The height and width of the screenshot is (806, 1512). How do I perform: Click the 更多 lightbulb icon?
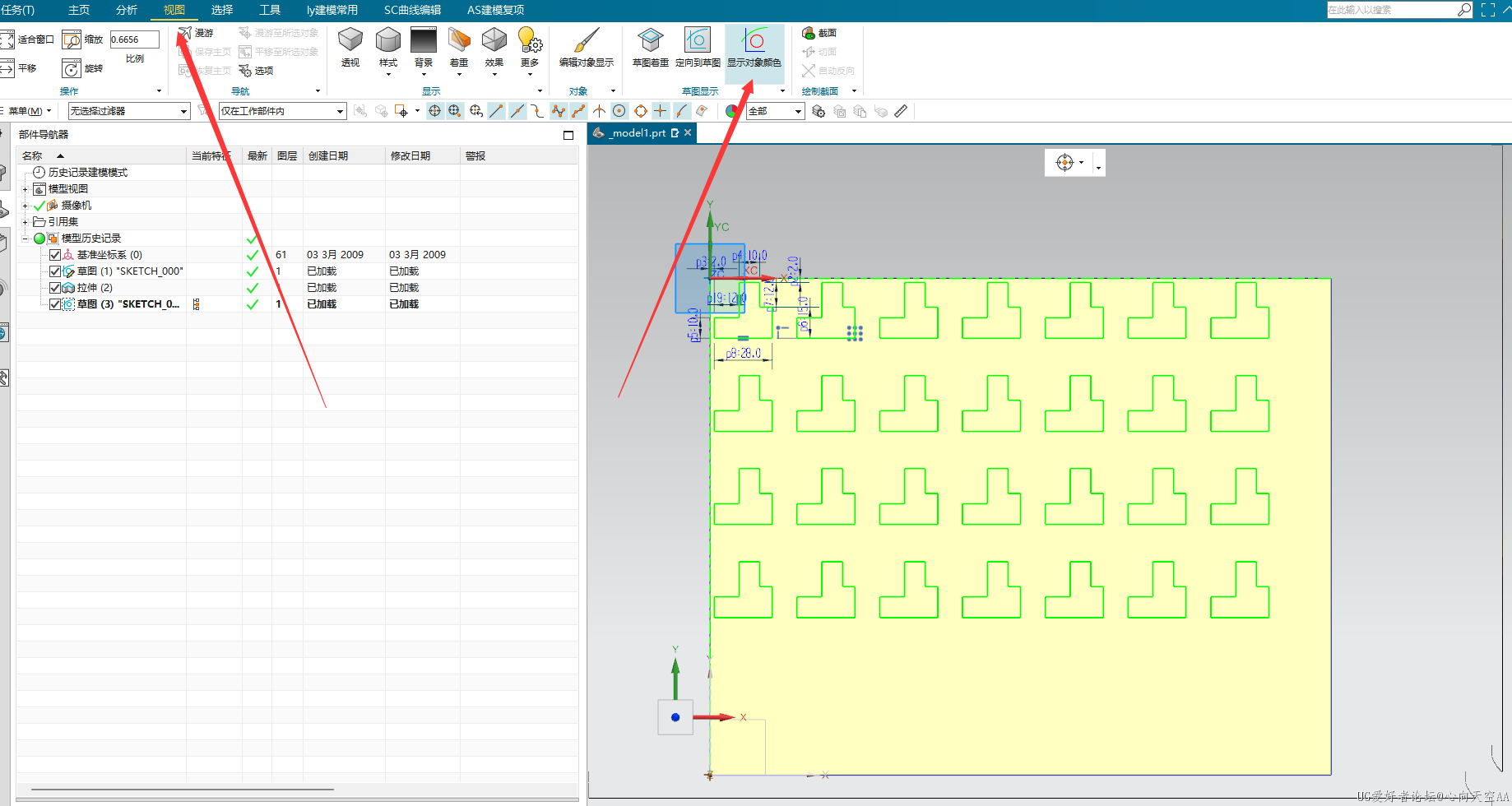(530, 39)
